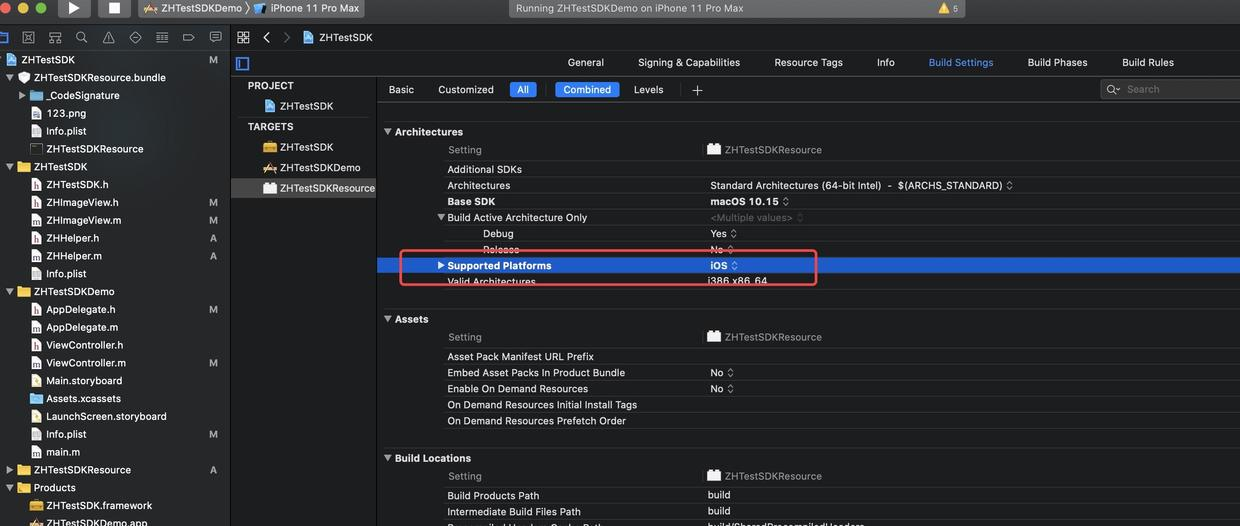1240x526 pixels.
Task: Select the All settings filter
Action: [x=522, y=89]
